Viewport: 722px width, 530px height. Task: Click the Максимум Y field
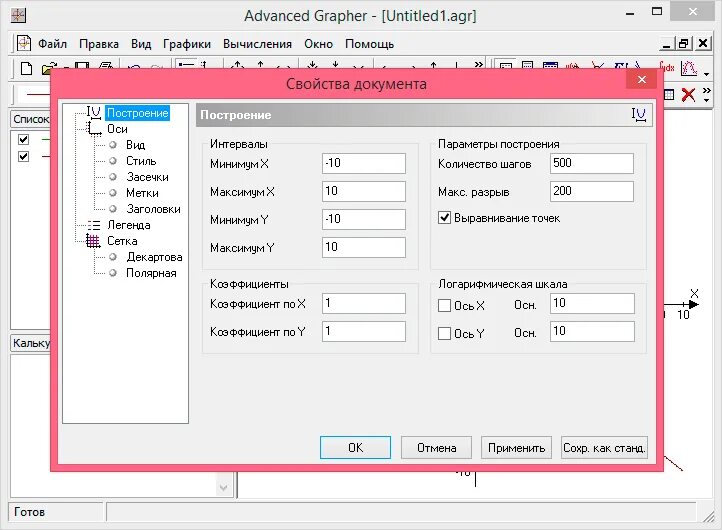364,248
